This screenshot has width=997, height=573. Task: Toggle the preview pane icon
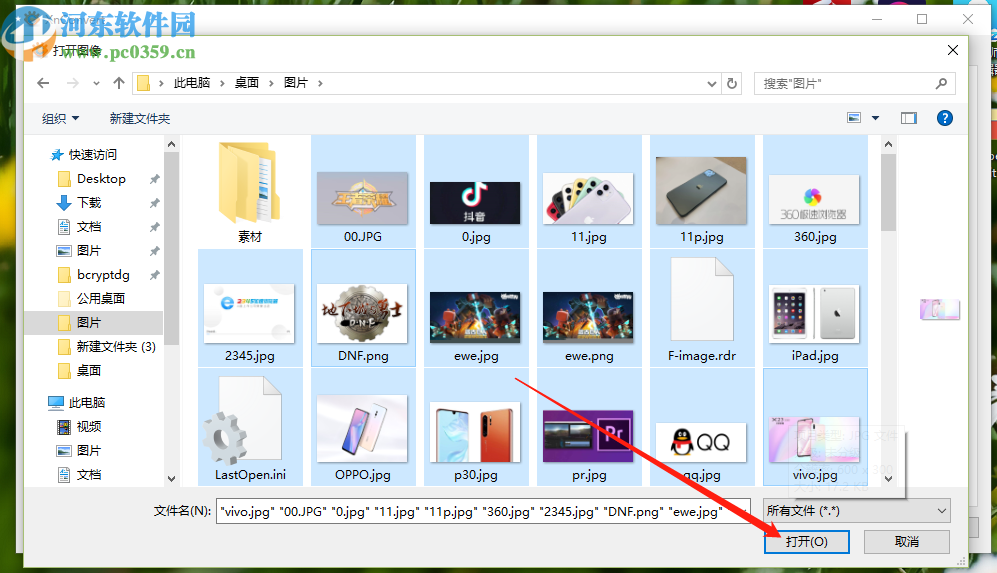(909, 118)
